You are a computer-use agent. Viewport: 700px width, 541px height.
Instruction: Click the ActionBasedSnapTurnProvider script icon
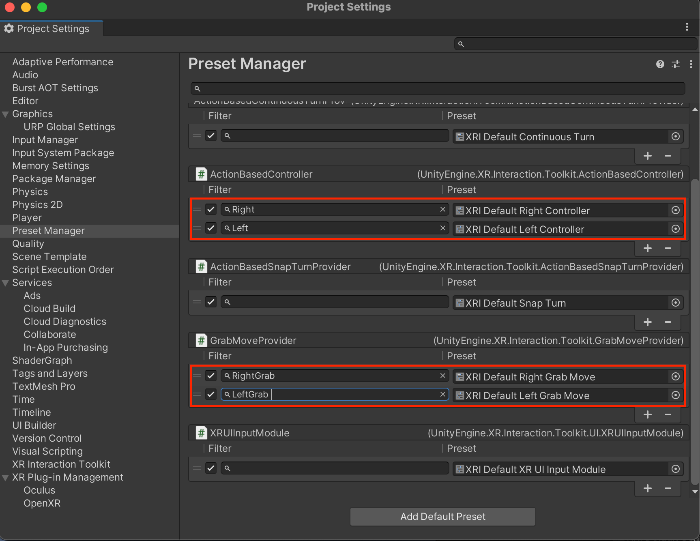point(201,266)
